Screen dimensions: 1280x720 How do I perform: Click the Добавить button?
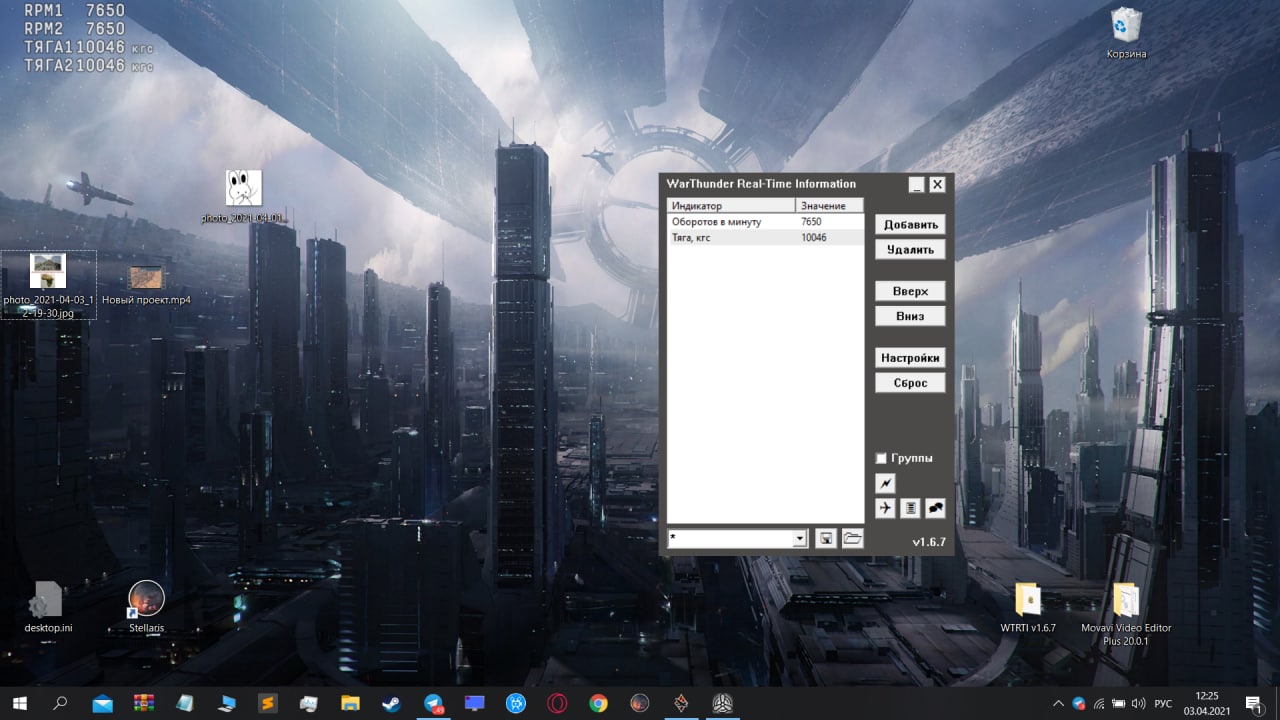[x=910, y=225]
